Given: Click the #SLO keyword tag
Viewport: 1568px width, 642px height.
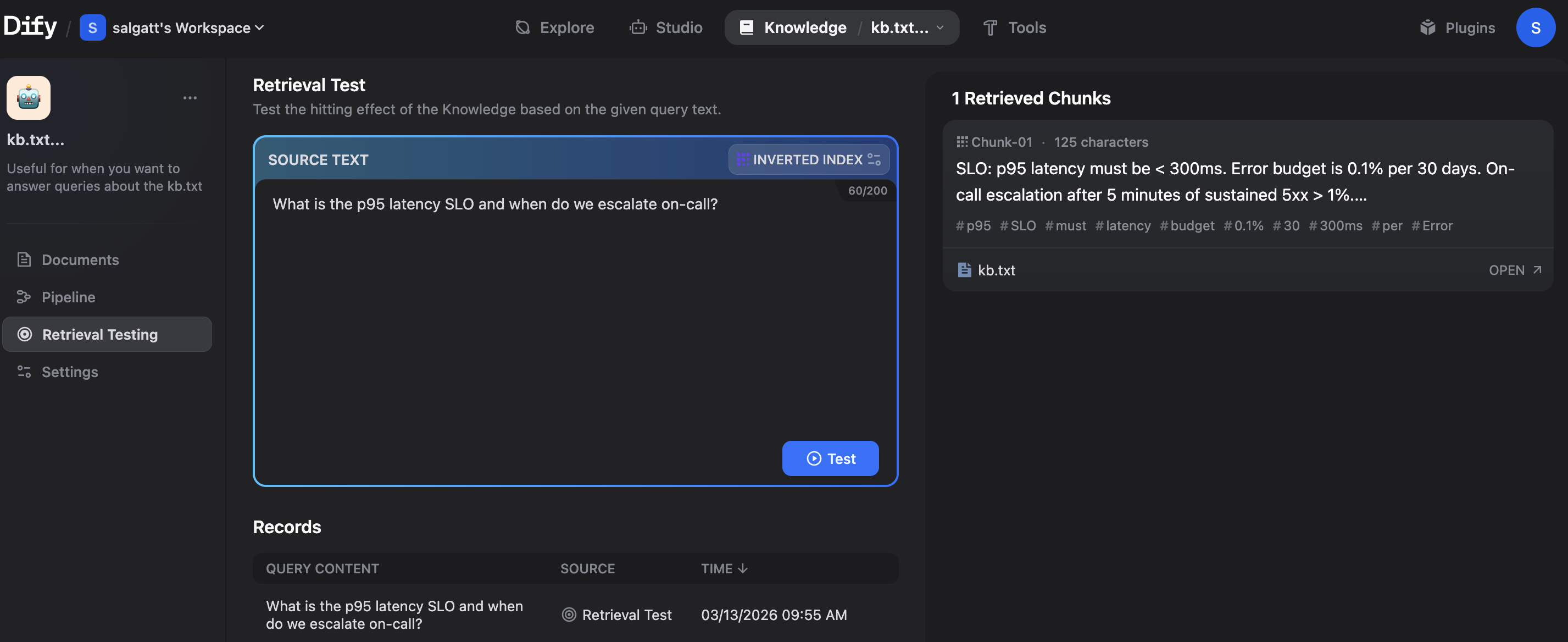Looking at the screenshot, I should (x=1017, y=226).
